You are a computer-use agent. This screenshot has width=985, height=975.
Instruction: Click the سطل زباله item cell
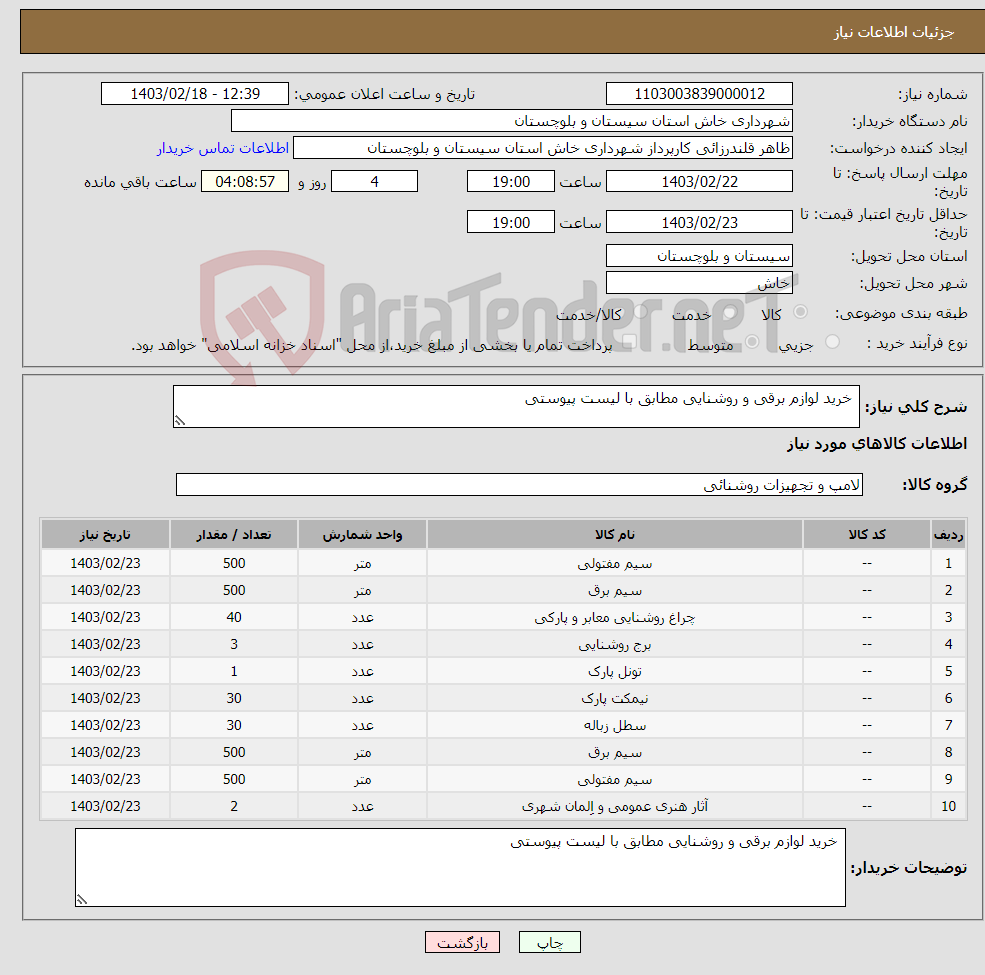click(x=615, y=726)
